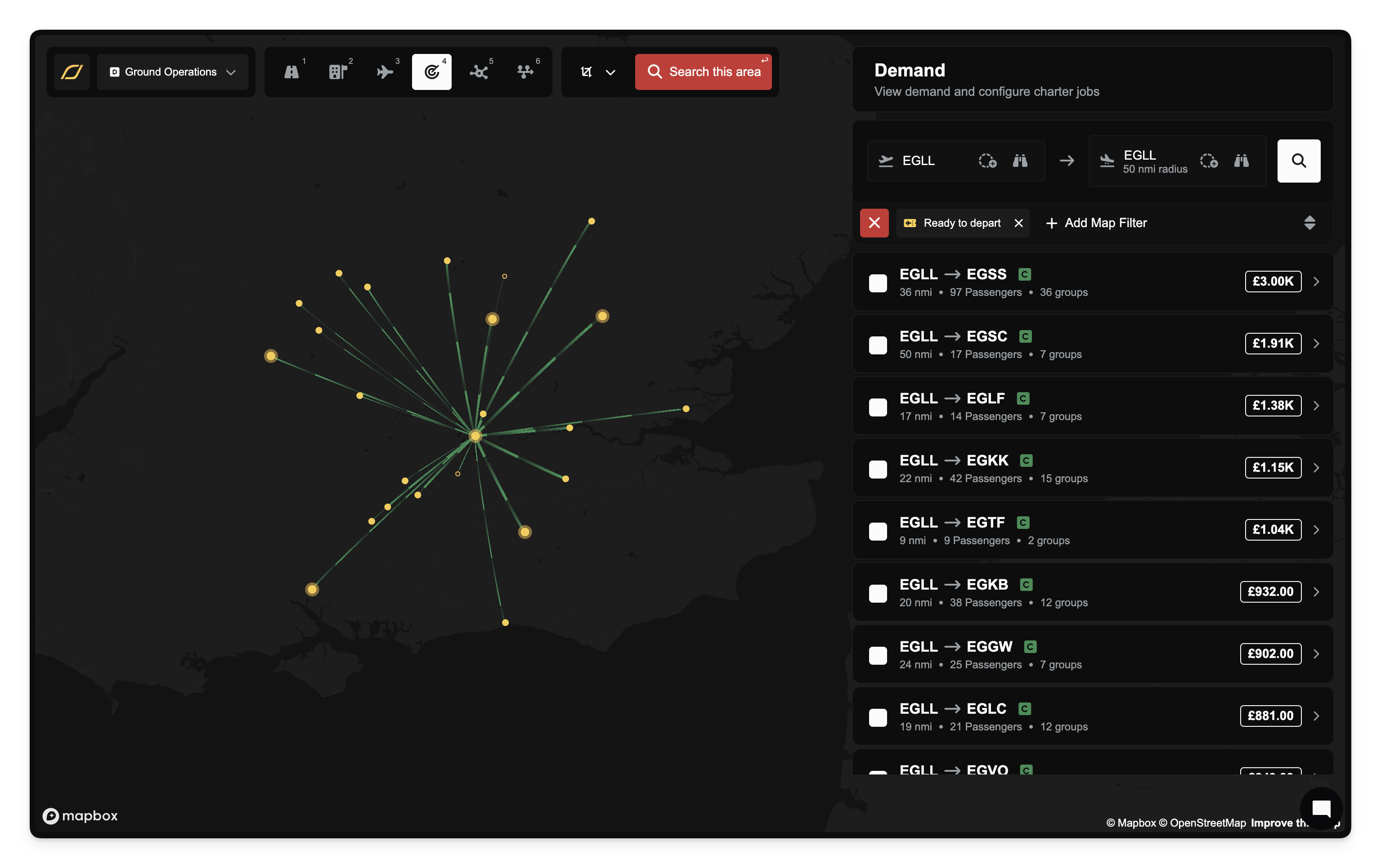Click radius circle icon in origin EGLL field
Viewport: 1381px width, 868px height.
click(987, 161)
